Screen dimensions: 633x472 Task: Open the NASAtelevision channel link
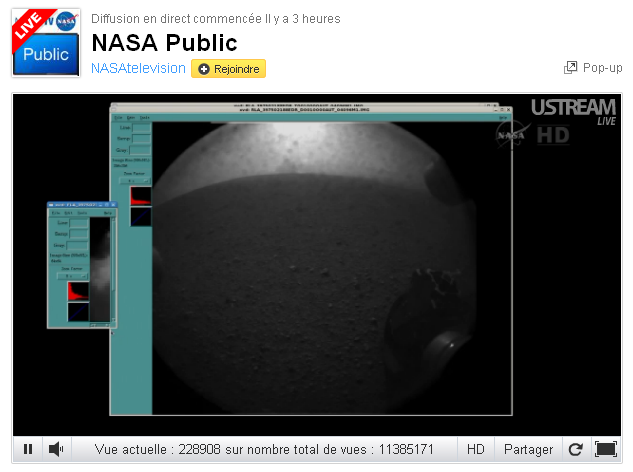pos(138,69)
